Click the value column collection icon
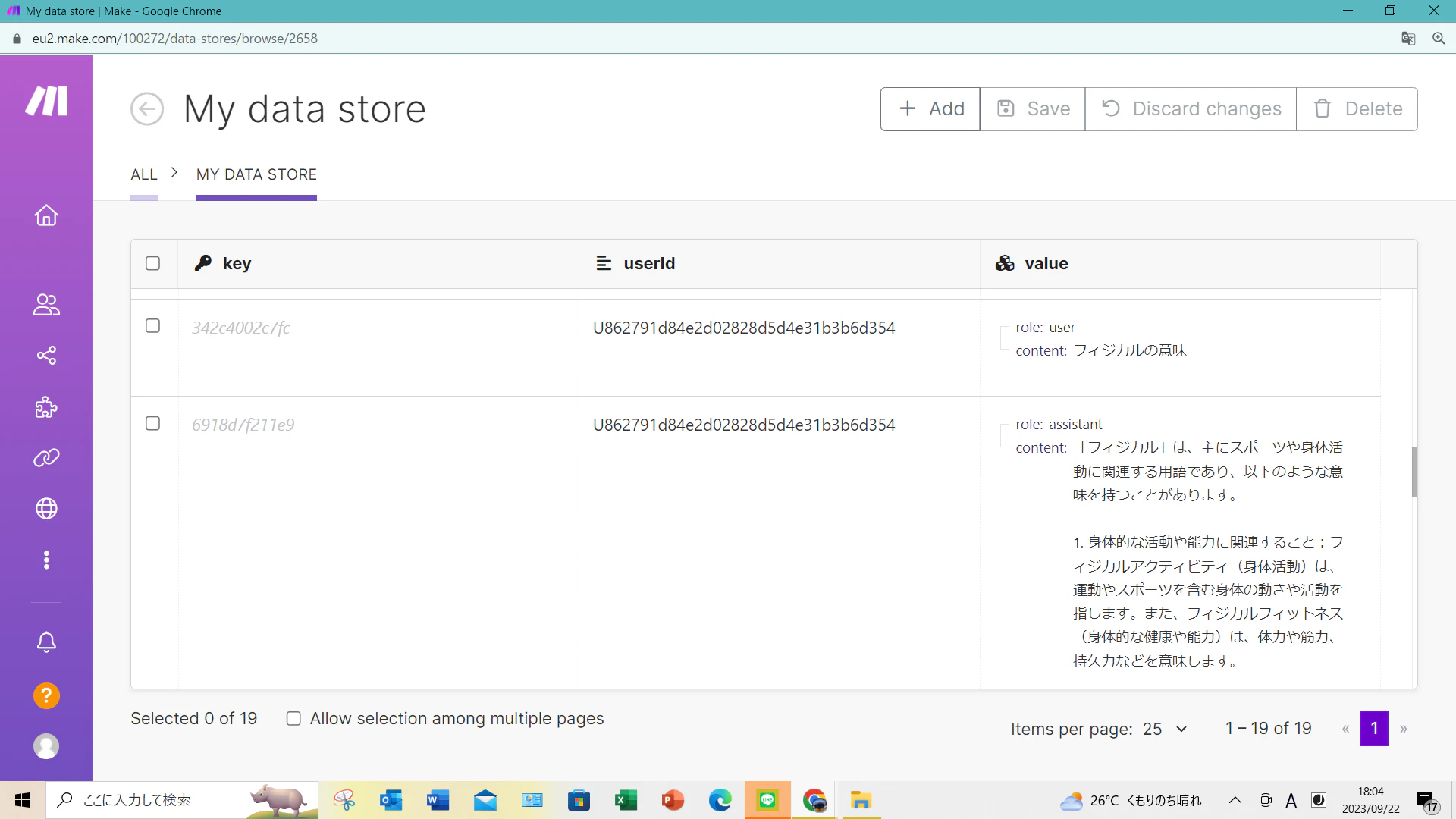Screen dimensions: 1456x819 [x=1005, y=263]
